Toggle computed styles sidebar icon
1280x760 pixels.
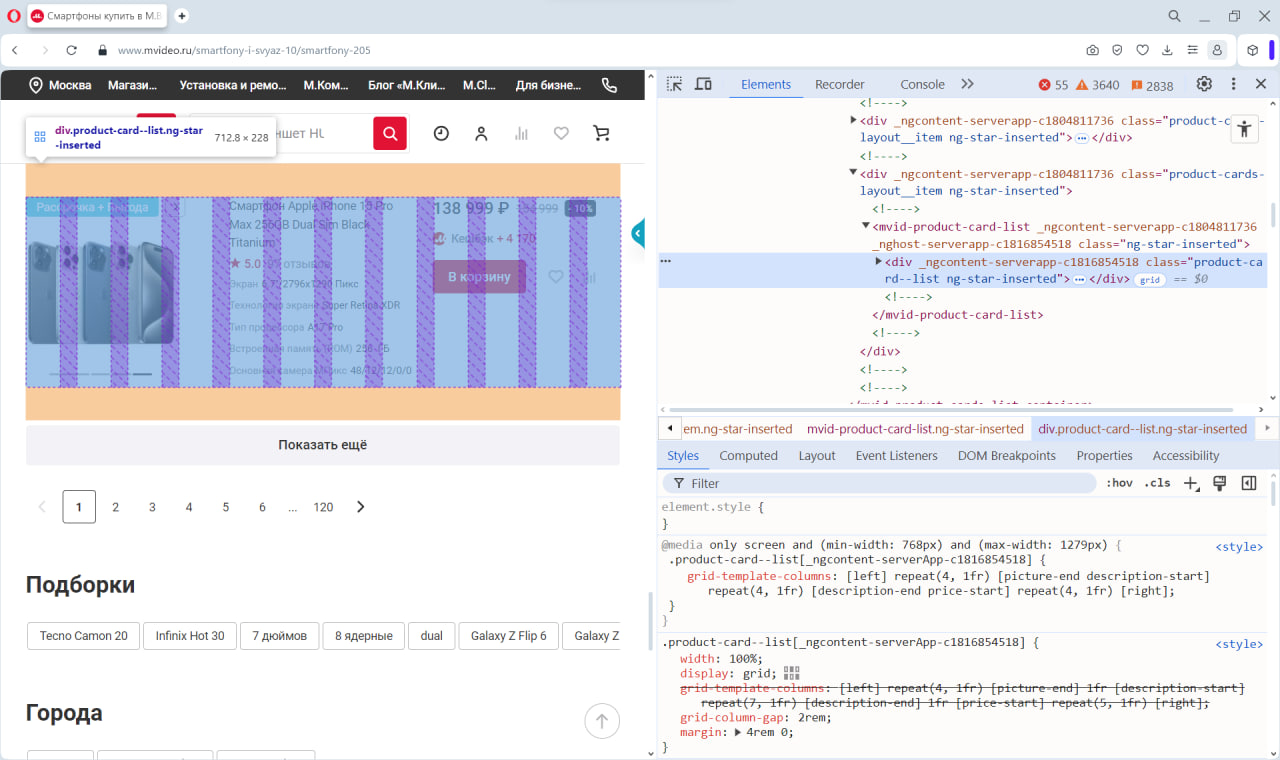(1248, 483)
